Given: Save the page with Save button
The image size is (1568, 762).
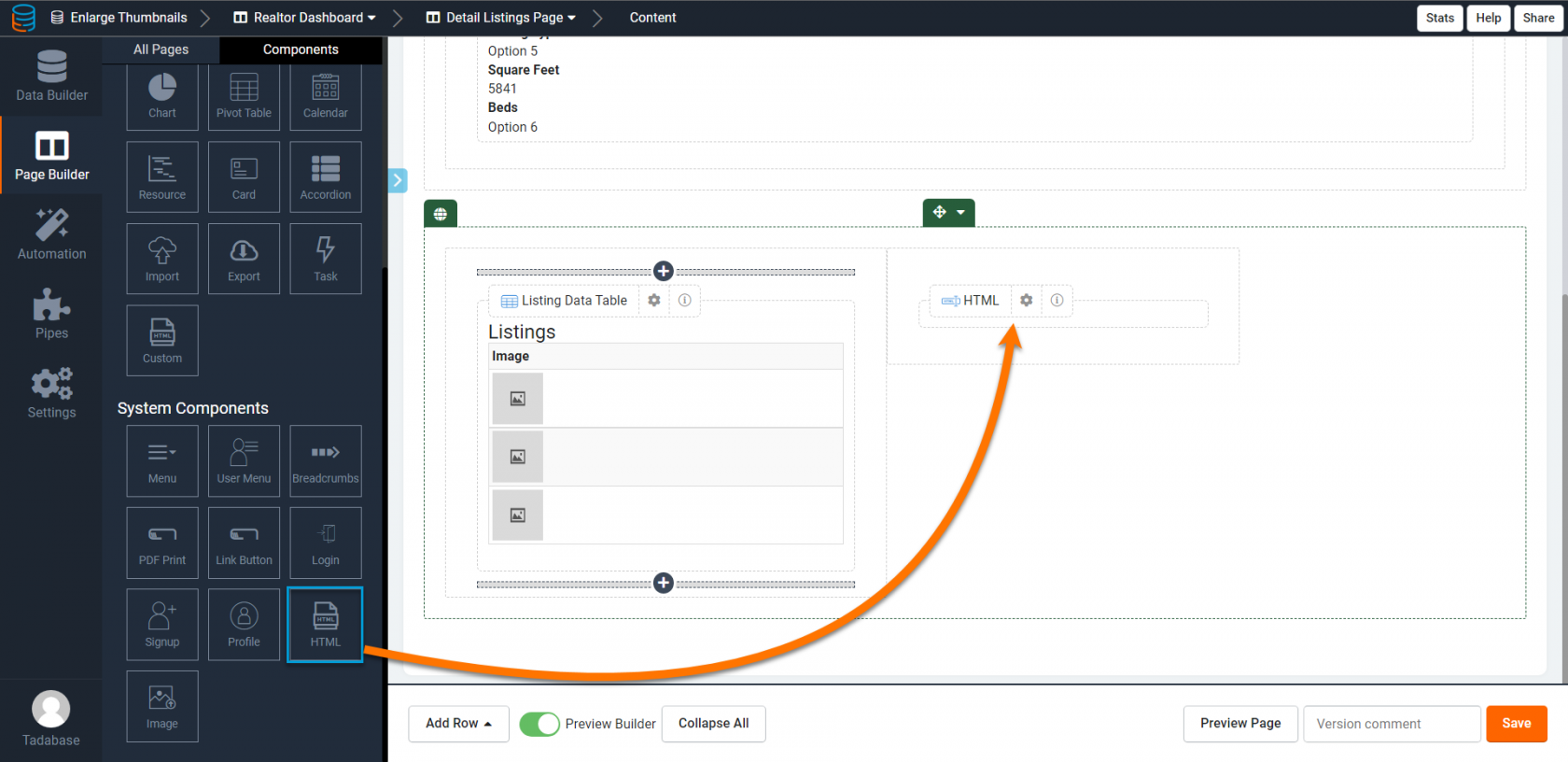Looking at the screenshot, I should point(1517,724).
